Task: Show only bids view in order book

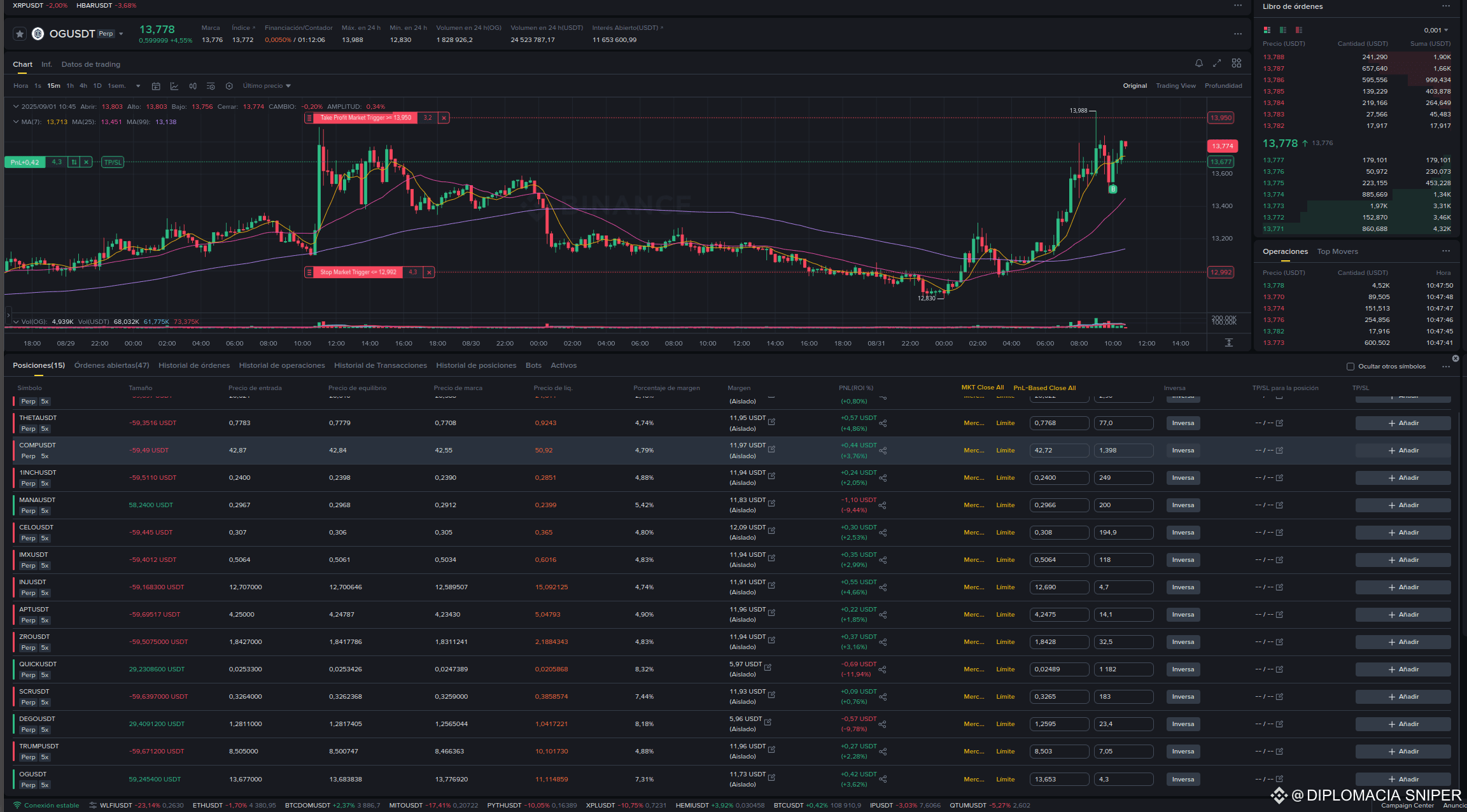Action: click(x=1283, y=30)
